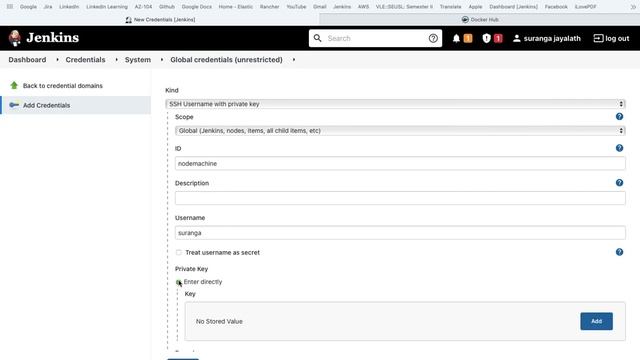Open the AWS bookmark
The width and height of the screenshot is (640, 360).
tap(363, 7)
